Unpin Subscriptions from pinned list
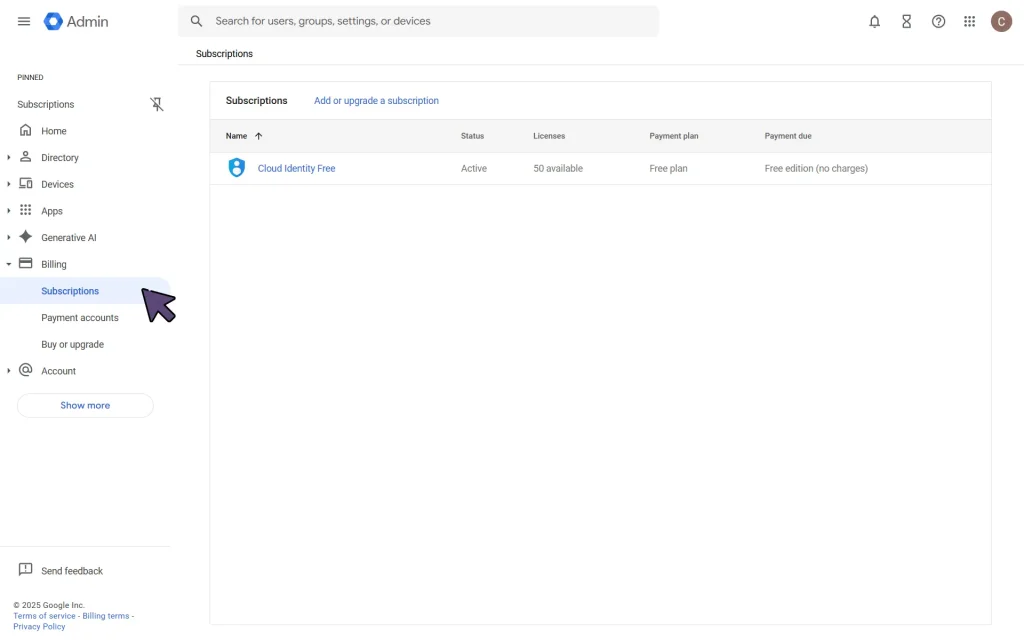 coord(156,104)
